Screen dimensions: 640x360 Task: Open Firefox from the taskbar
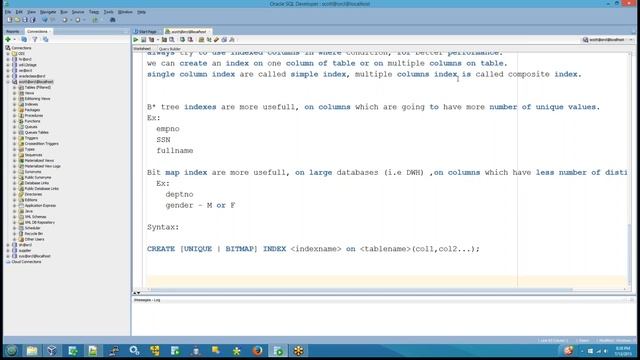pyautogui.click(x=257, y=350)
